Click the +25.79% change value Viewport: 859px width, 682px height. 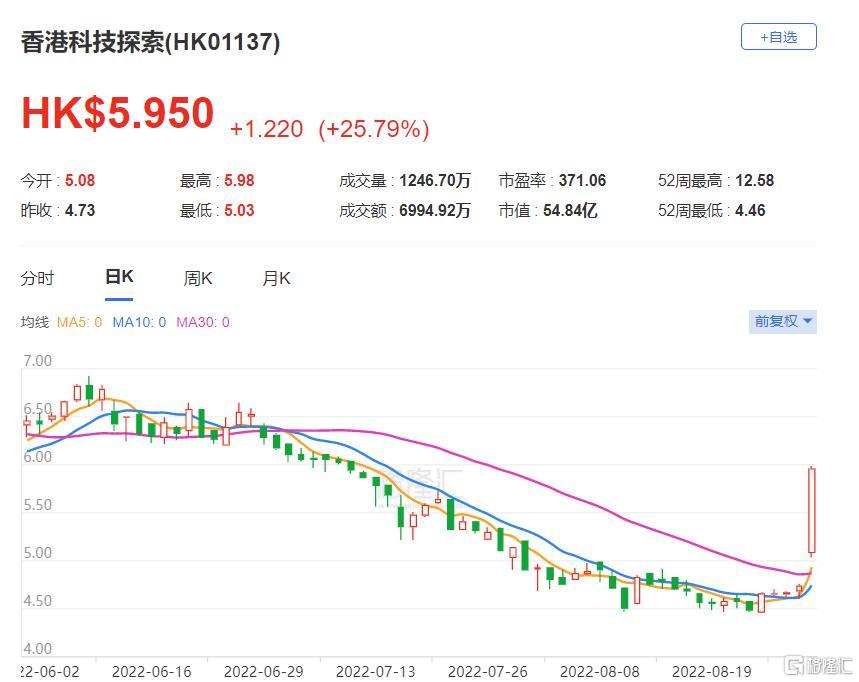(374, 129)
